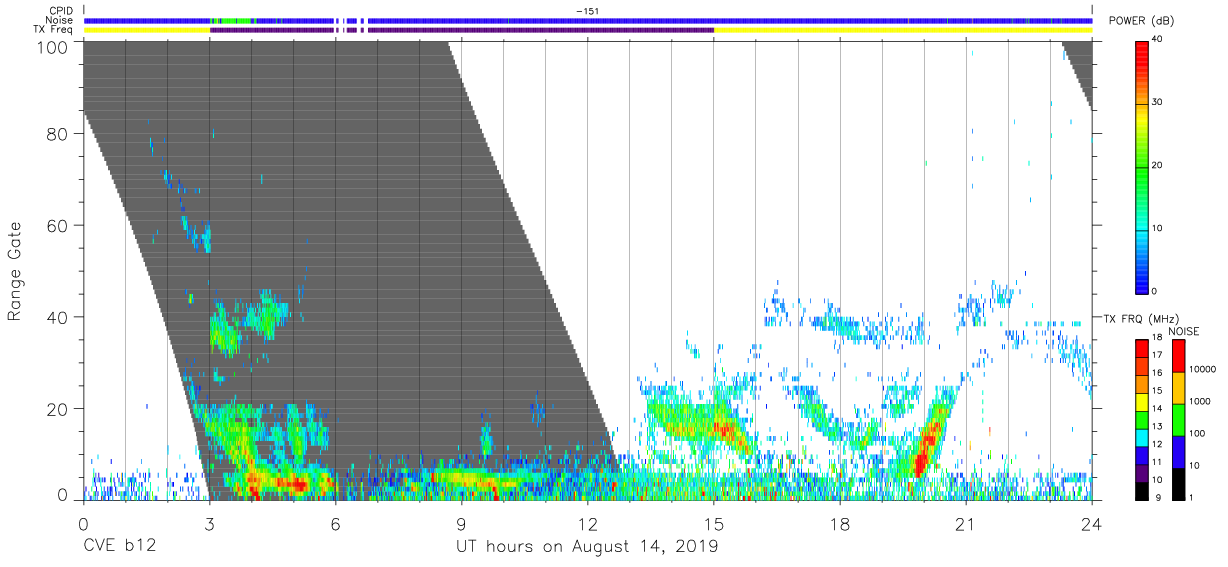Pick the red block in the NOISE legend
1228x567 pixels.
1177,355
